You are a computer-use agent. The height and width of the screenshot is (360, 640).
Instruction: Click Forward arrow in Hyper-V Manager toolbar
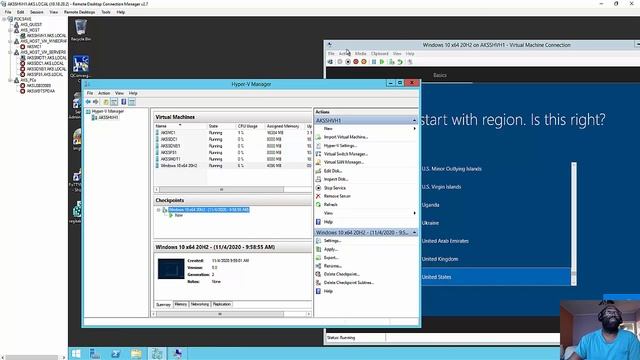coord(96,102)
